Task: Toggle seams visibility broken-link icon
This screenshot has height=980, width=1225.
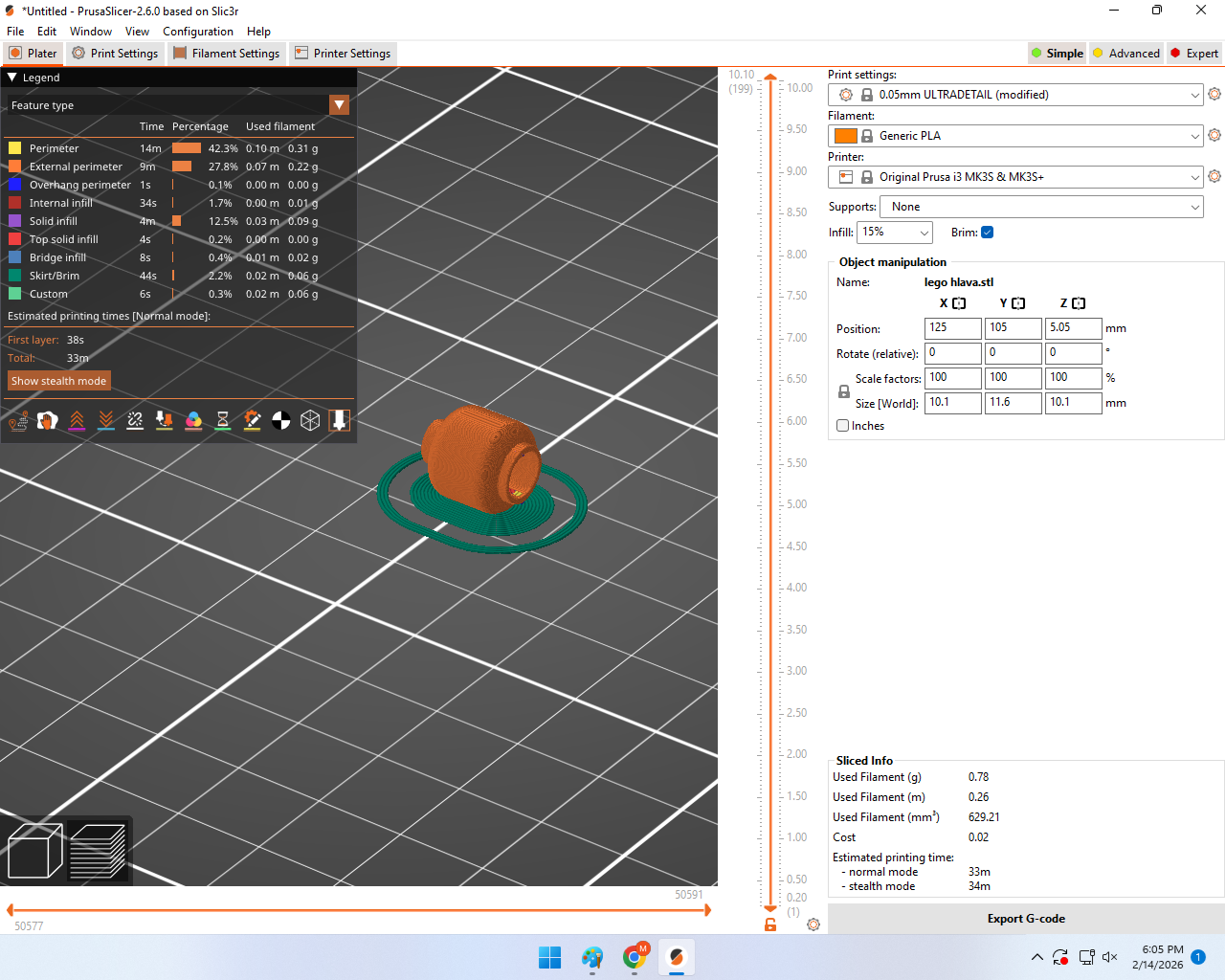Action: click(135, 420)
